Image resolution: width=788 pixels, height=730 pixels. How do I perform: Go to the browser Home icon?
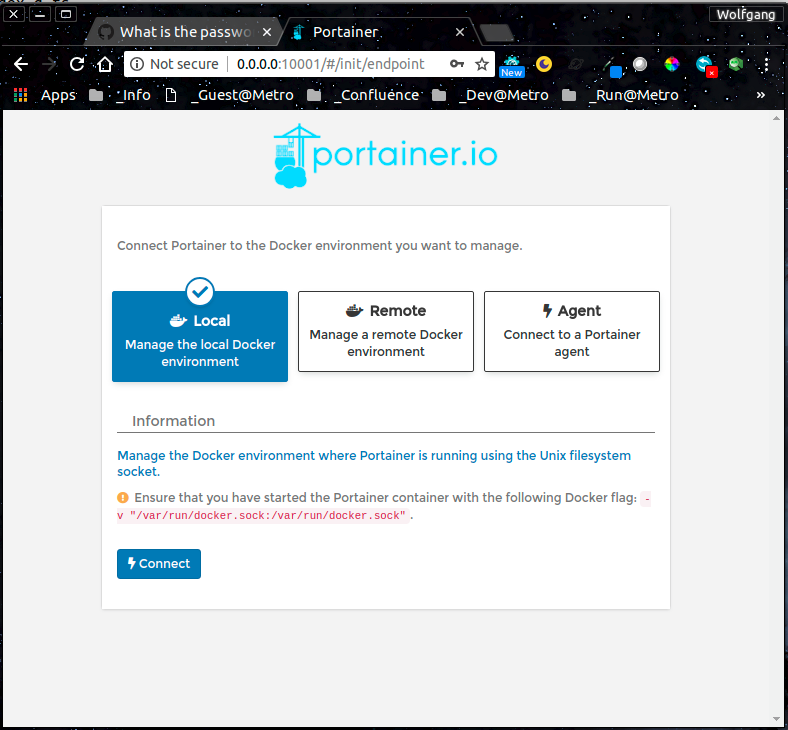105,64
